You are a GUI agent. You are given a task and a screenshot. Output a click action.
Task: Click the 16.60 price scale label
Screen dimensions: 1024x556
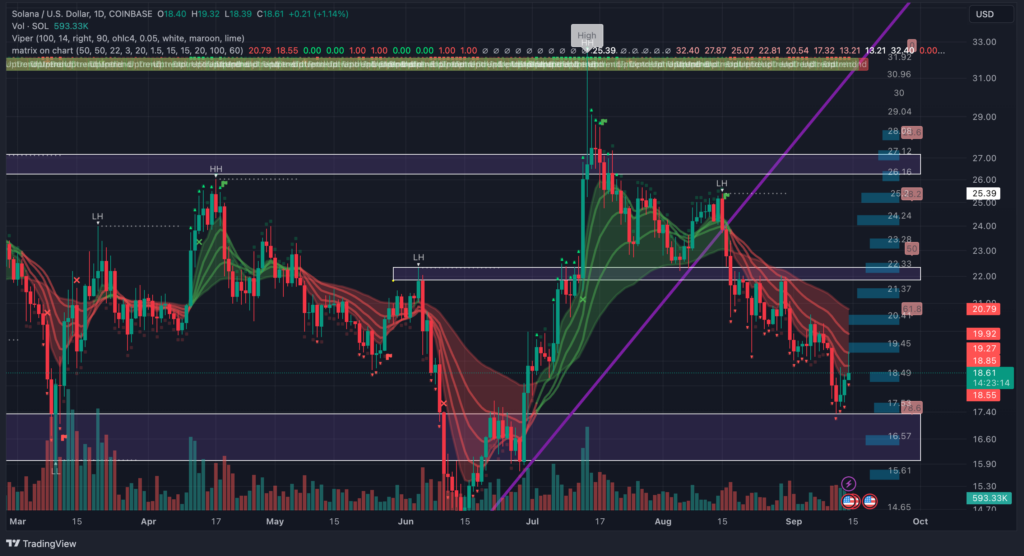pyautogui.click(x=984, y=439)
